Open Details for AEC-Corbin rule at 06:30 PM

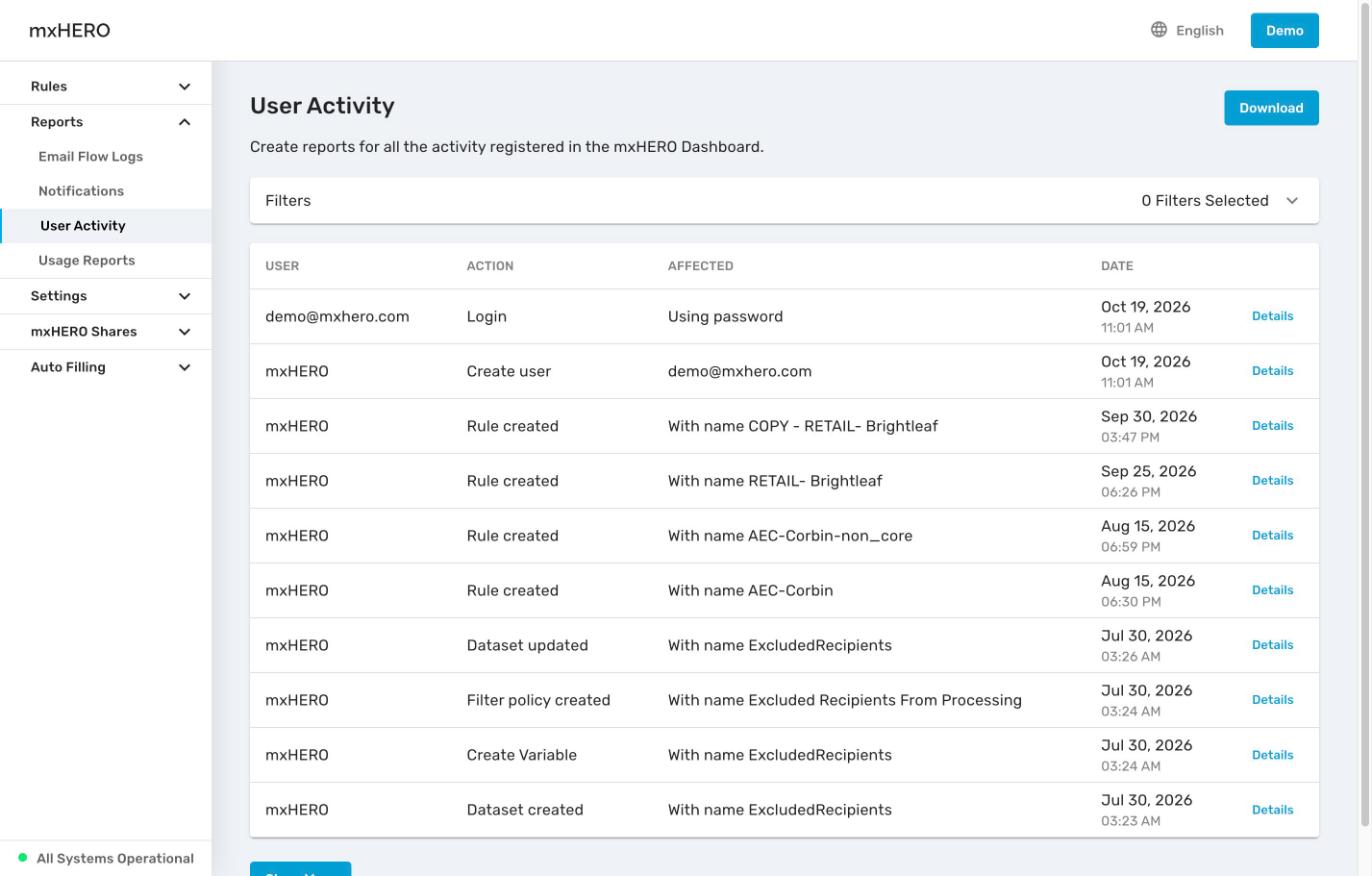(x=1272, y=591)
